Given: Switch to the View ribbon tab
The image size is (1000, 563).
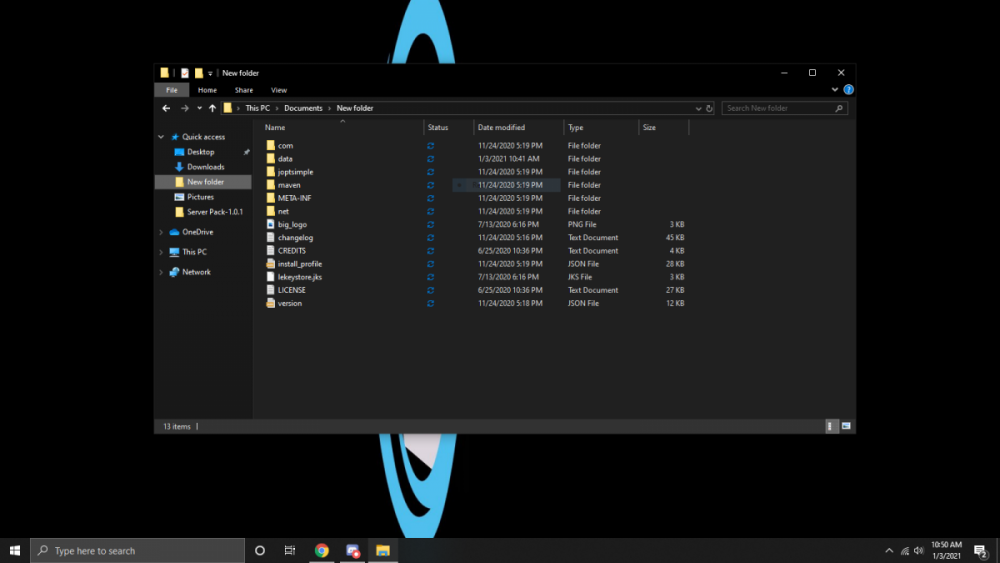Looking at the screenshot, I should [x=279, y=90].
